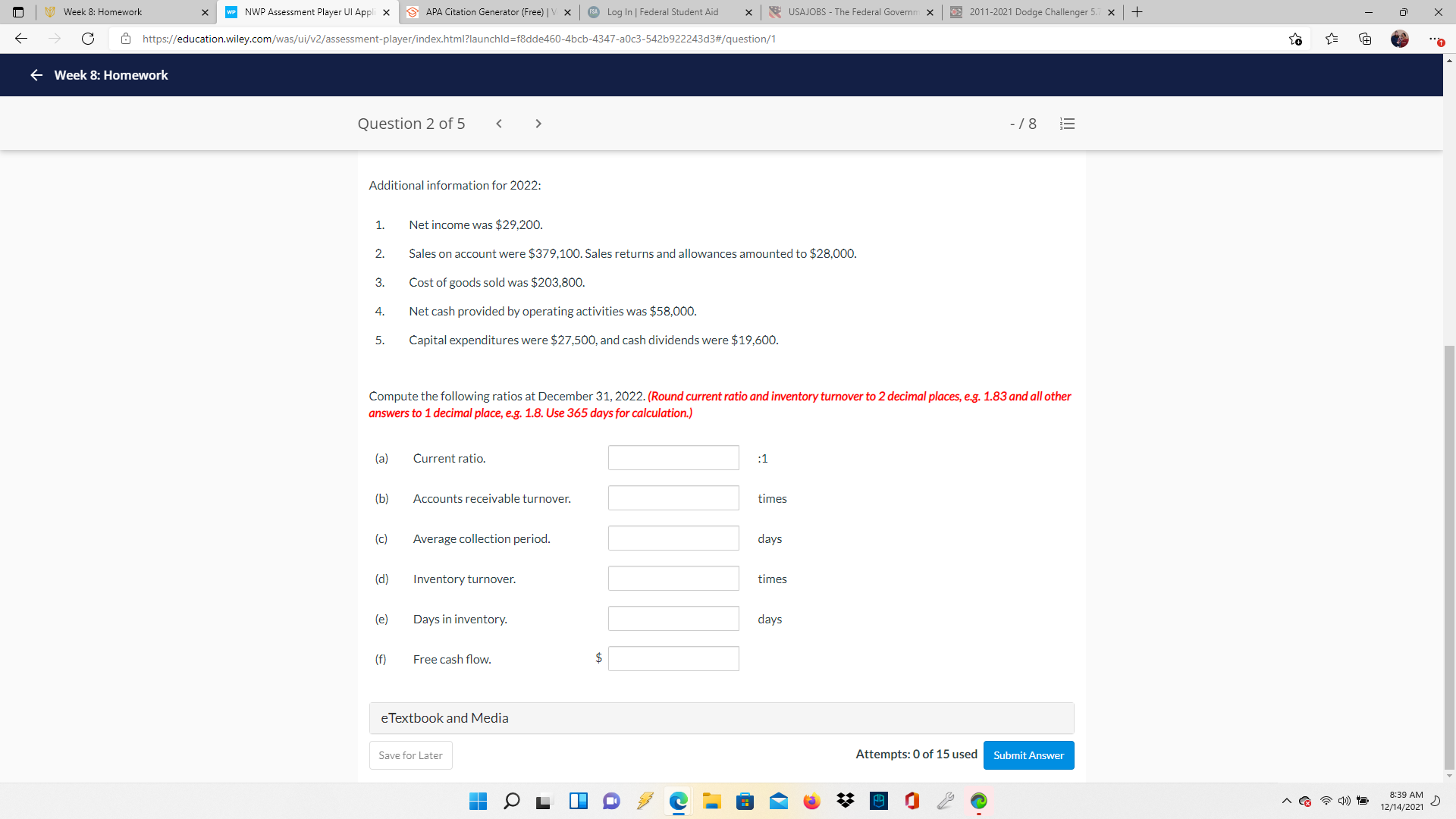The width and height of the screenshot is (1456, 819).
Task: Open the Settings and more ellipsis menu
Action: [x=1435, y=39]
